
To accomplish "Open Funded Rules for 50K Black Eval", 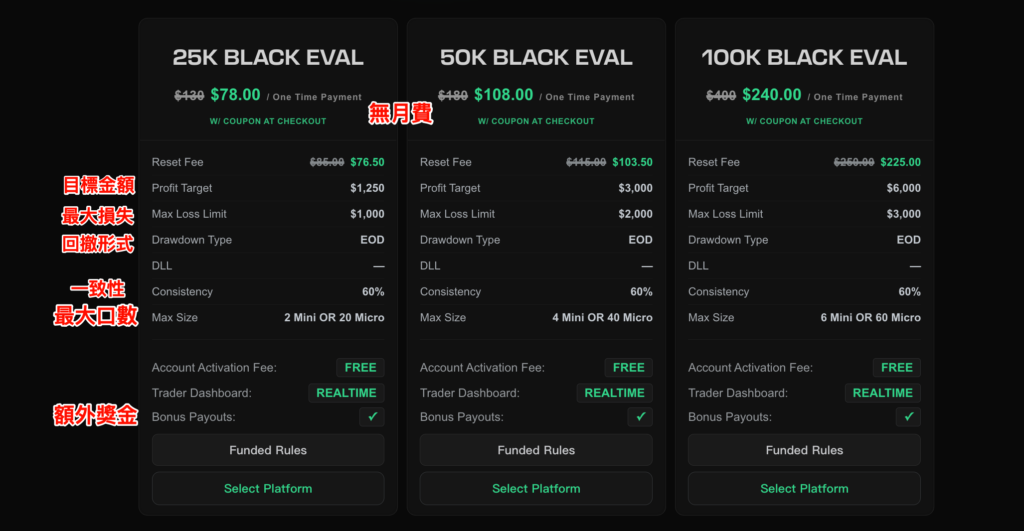I will tap(536, 450).
